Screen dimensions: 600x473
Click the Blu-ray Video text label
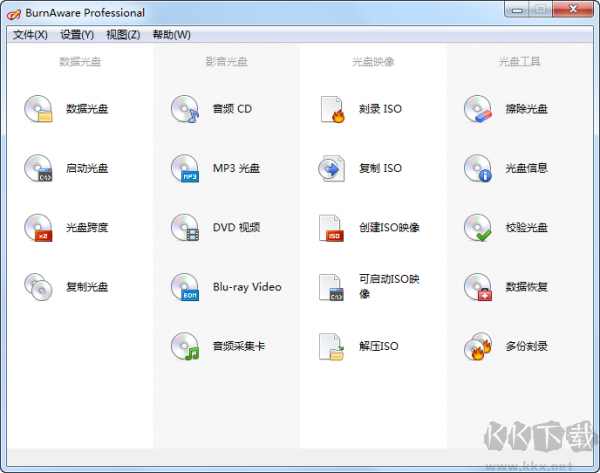pyautogui.click(x=247, y=287)
